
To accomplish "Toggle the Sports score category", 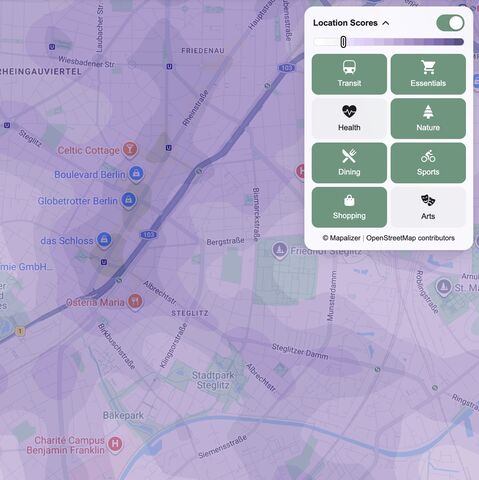I will coord(428,163).
